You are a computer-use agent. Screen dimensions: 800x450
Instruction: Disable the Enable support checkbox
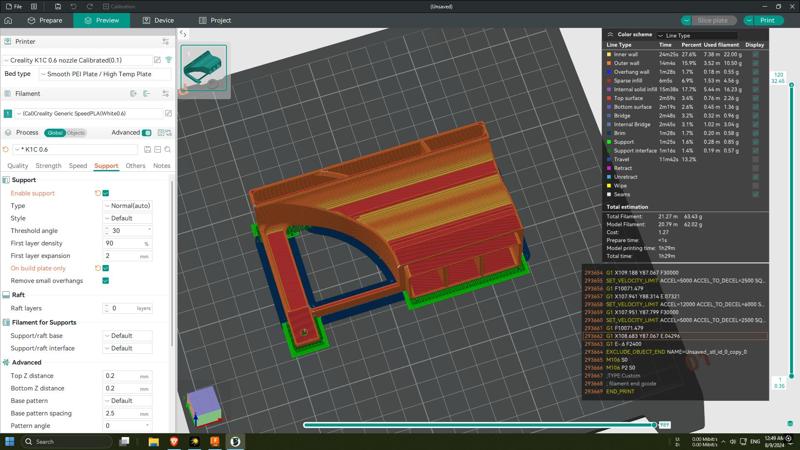point(106,193)
